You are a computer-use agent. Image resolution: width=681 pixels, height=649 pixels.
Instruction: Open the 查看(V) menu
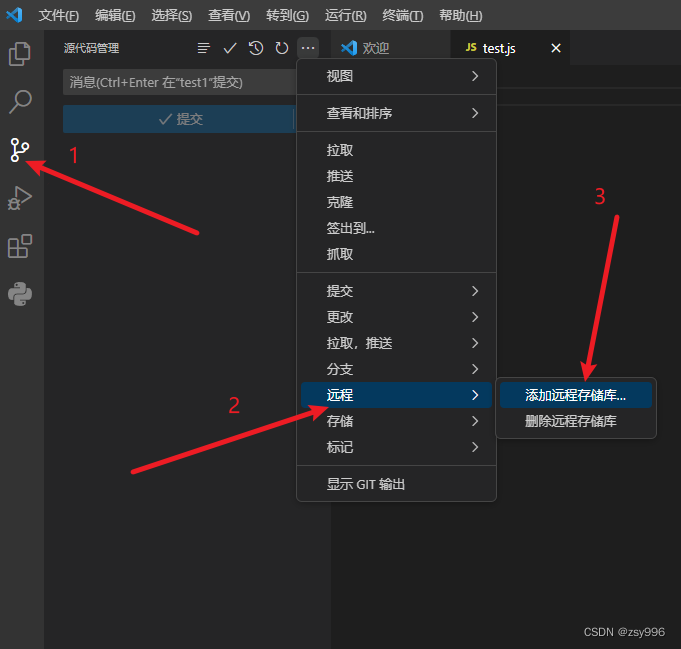229,16
